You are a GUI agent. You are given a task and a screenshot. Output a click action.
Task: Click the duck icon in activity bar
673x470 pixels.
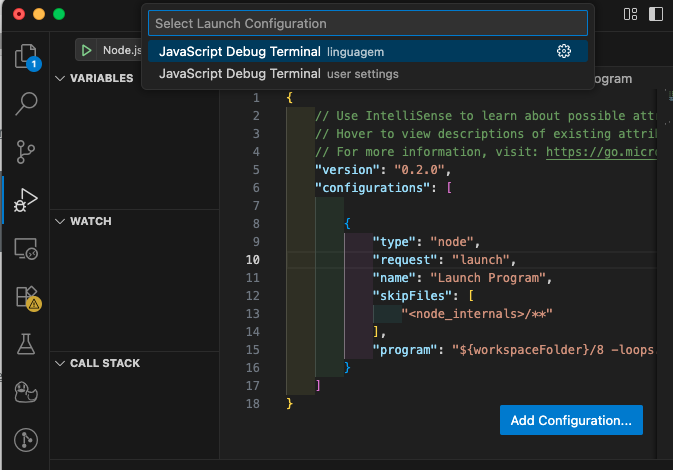point(26,392)
